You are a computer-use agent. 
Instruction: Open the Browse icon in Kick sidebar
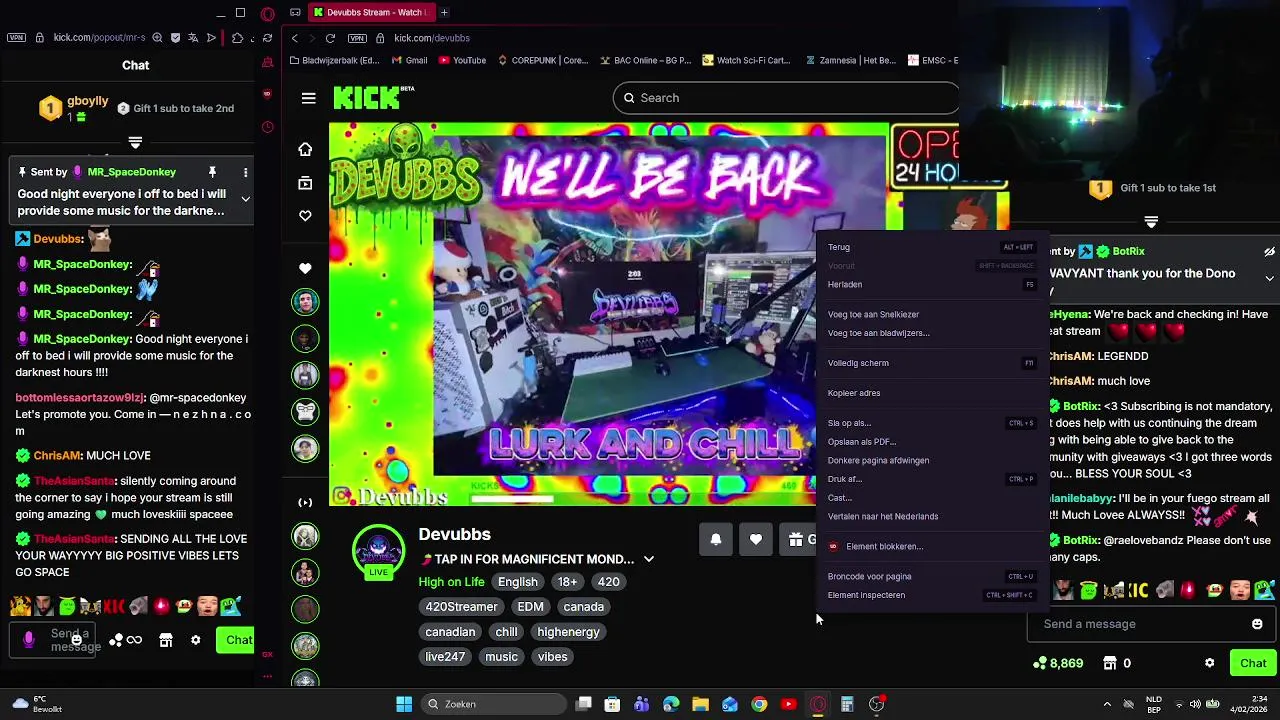pos(305,183)
